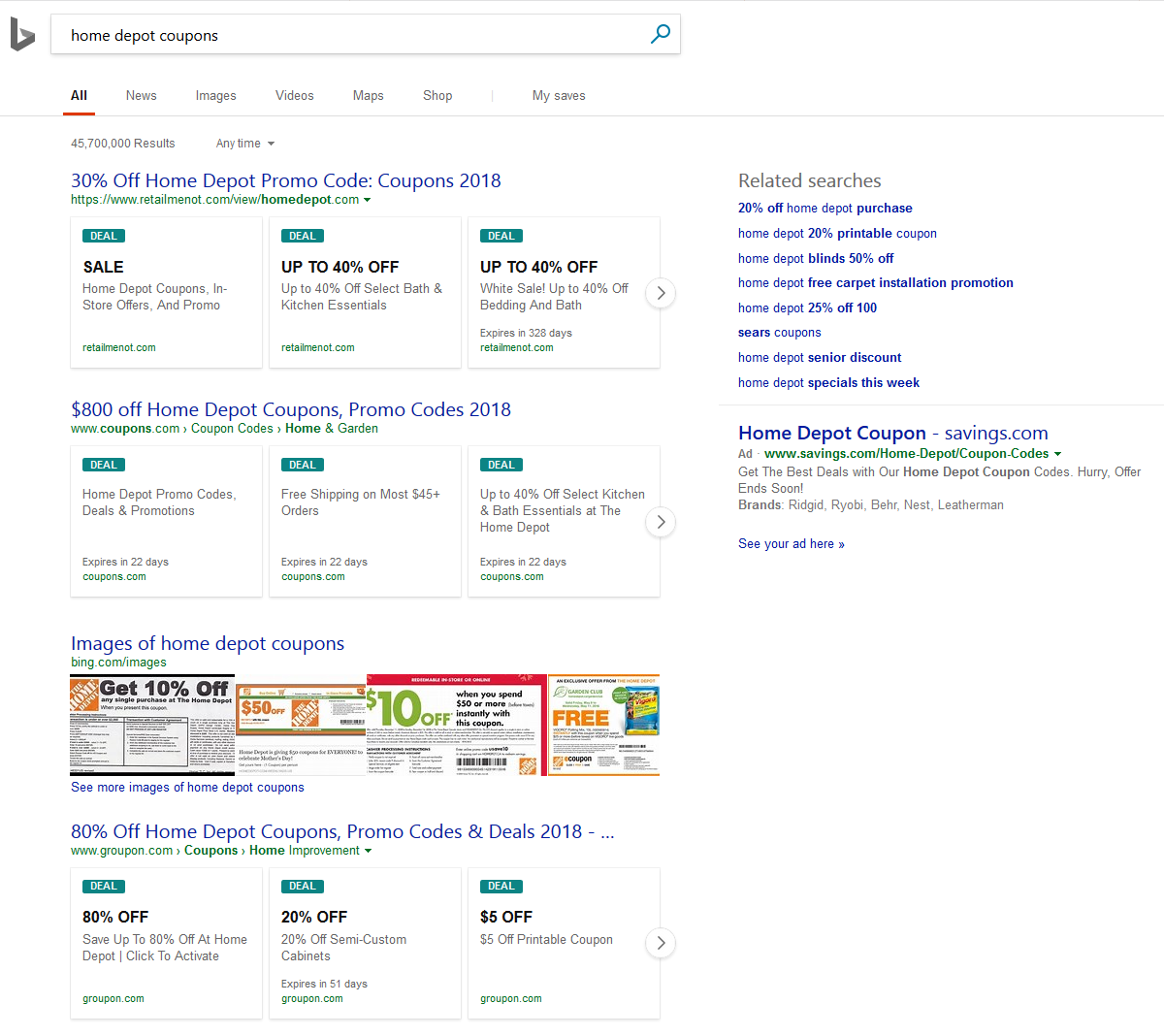Viewport: 1164px width, 1036px height.
Task: Open the '$5 OFF' printable coupon deal card
Action: coord(563,943)
